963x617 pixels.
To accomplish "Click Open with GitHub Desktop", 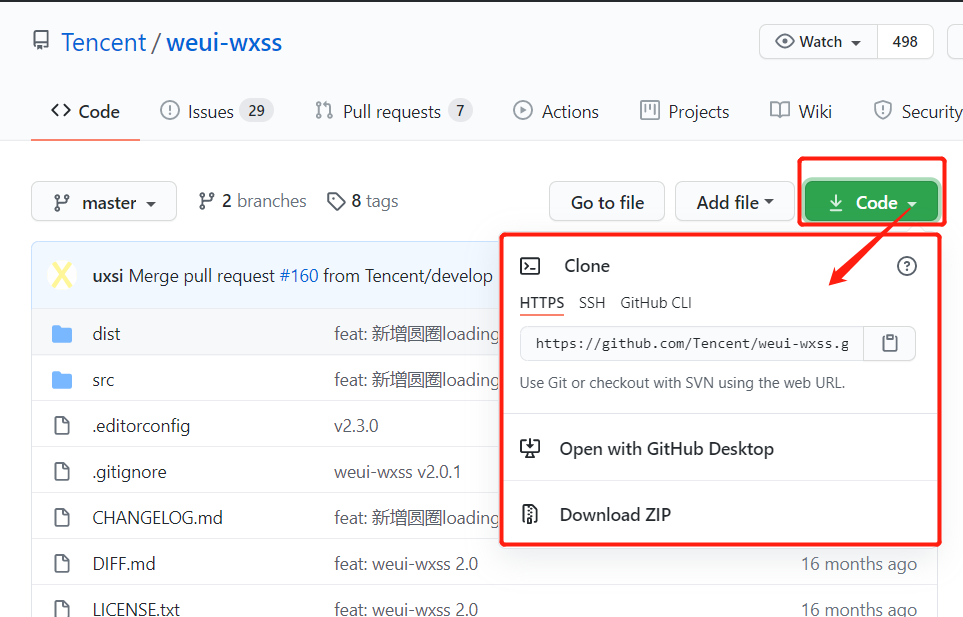I will pyautogui.click(x=666, y=449).
